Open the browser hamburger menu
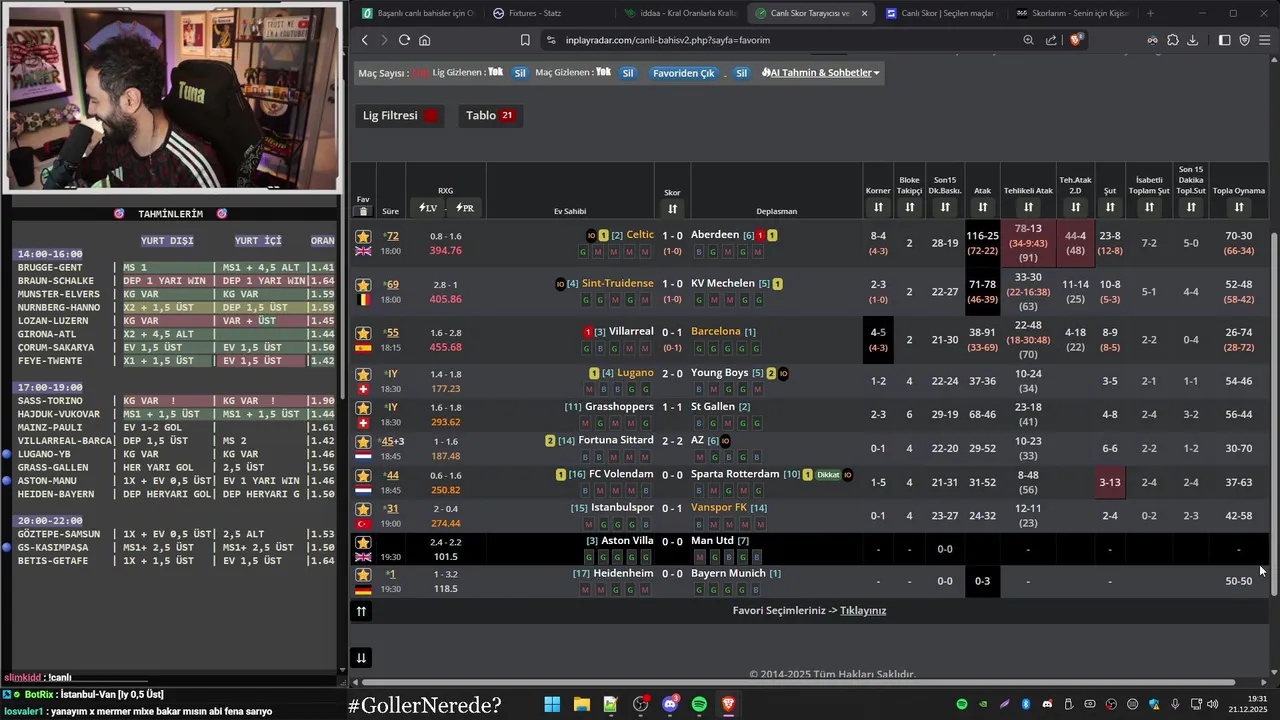The image size is (1280, 720). 1265,40
